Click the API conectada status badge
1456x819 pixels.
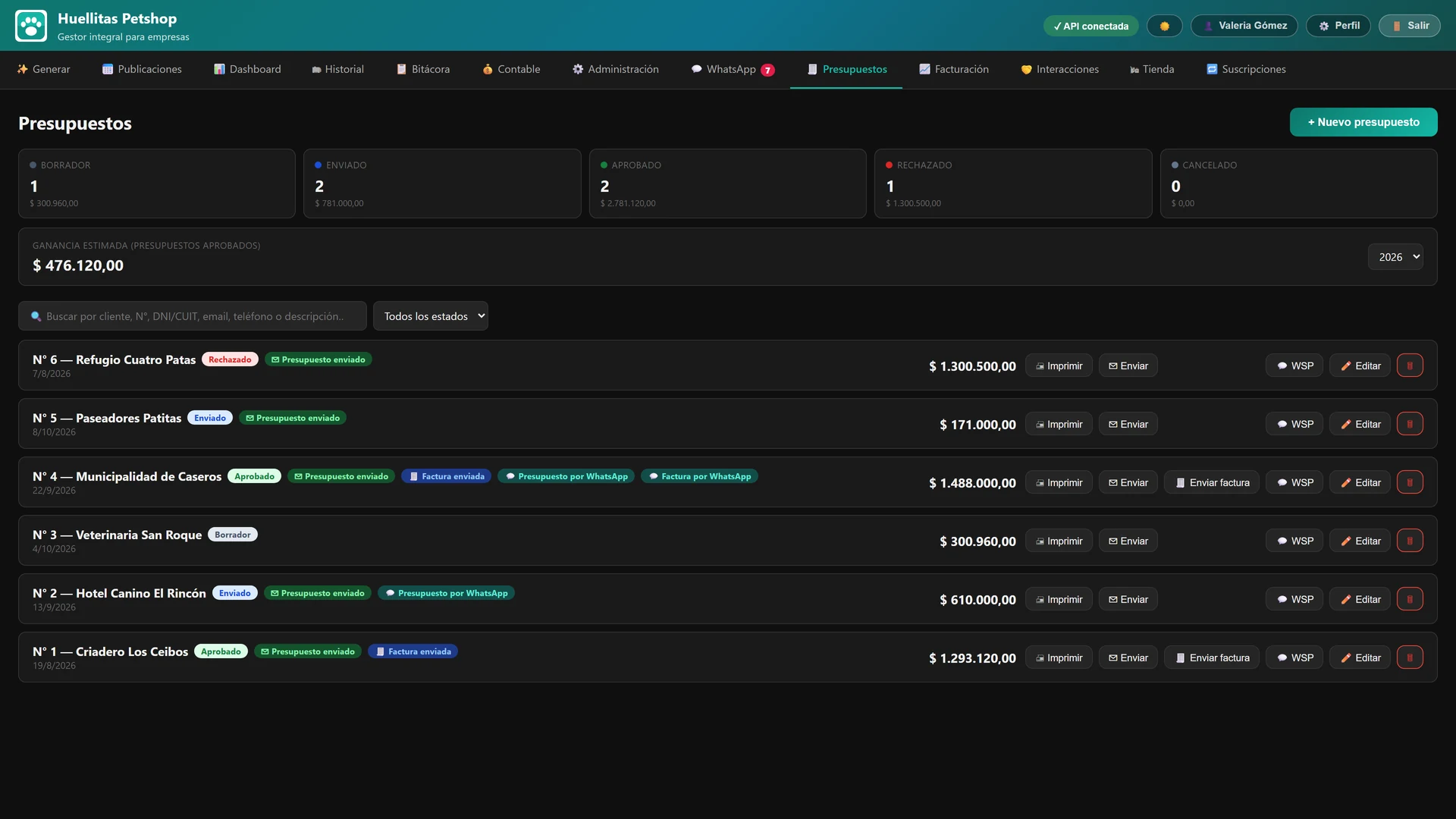click(1090, 26)
